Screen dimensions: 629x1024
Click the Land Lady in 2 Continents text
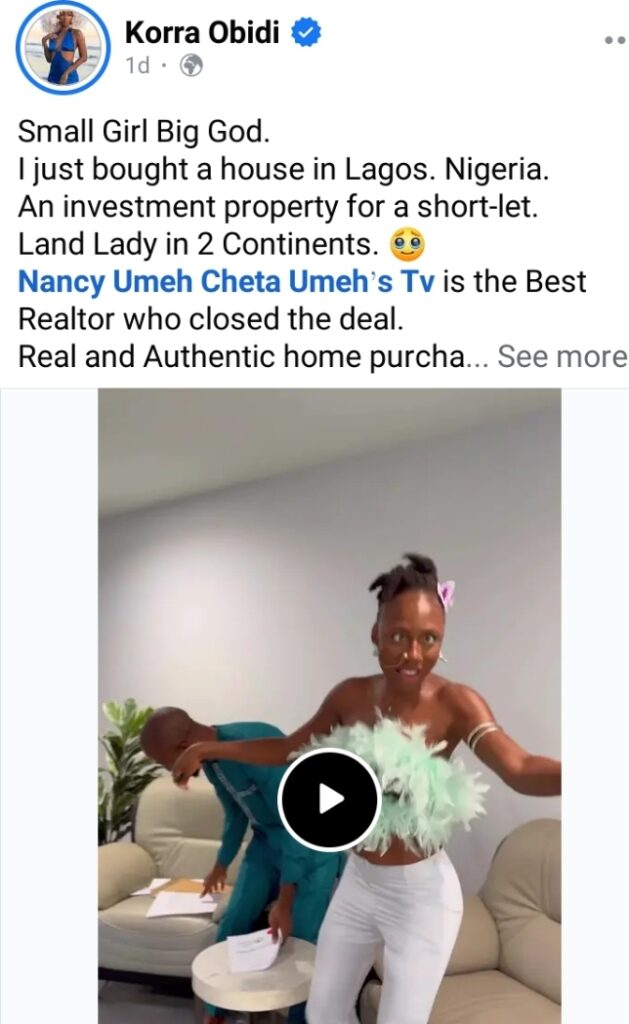point(199,244)
